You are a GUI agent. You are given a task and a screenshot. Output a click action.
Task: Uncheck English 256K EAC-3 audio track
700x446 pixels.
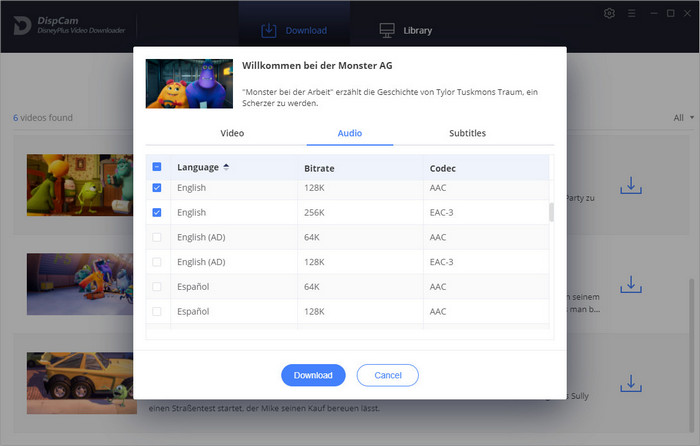pos(156,213)
